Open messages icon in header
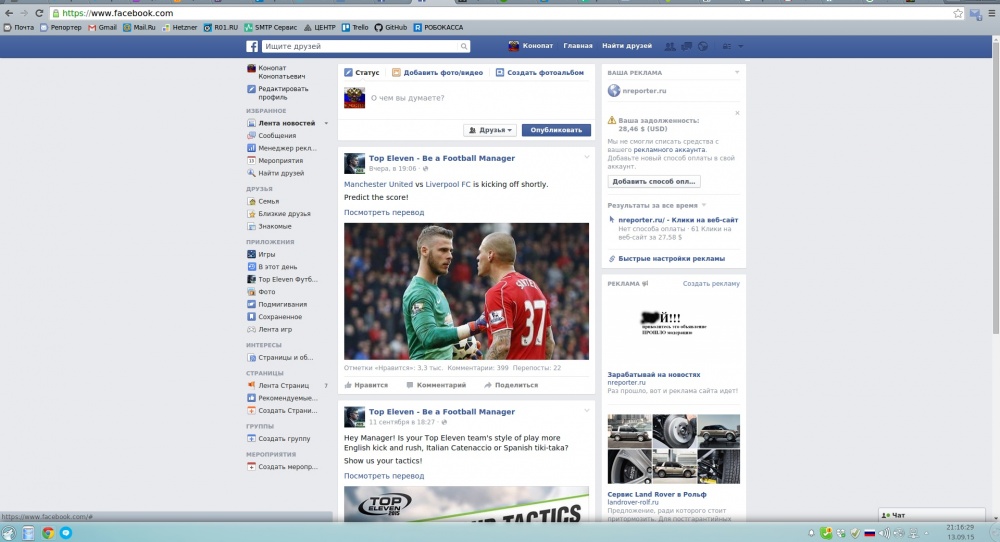 pos(686,47)
